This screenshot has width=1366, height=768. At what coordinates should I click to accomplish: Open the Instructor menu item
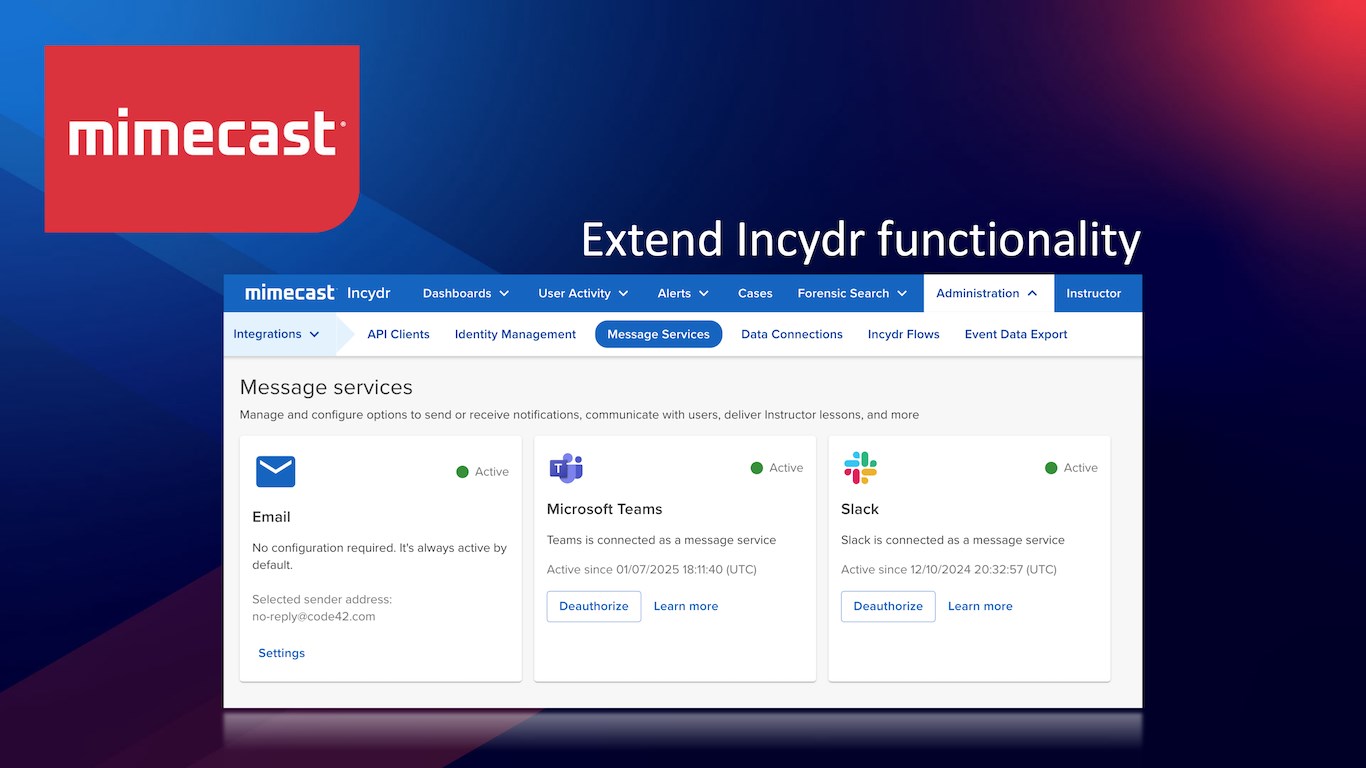pyautogui.click(x=1094, y=293)
